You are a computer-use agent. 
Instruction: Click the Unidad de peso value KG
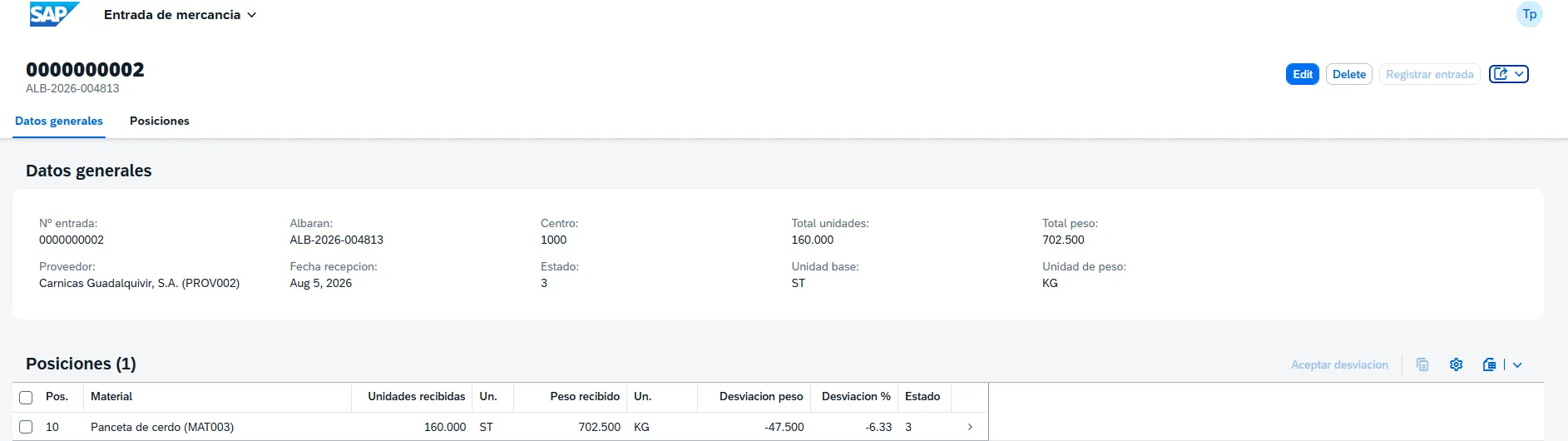click(x=1050, y=283)
